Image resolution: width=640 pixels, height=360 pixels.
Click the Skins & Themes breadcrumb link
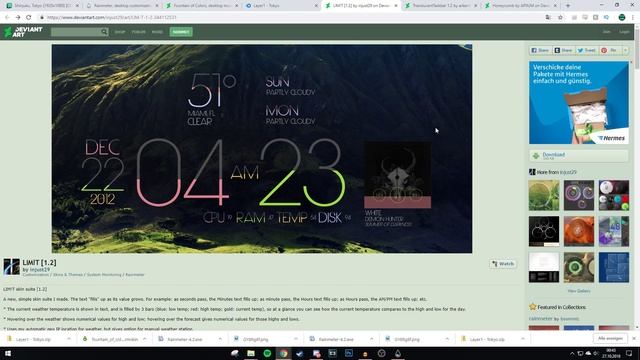pyautogui.click(x=67, y=275)
